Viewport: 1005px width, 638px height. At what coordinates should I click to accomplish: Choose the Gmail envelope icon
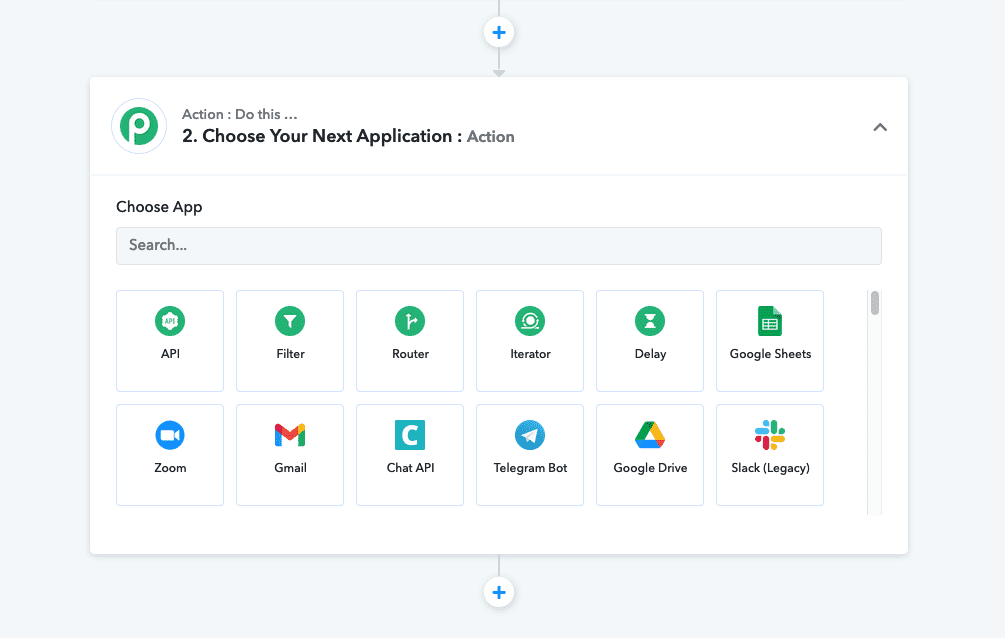pyautogui.click(x=290, y=435)
